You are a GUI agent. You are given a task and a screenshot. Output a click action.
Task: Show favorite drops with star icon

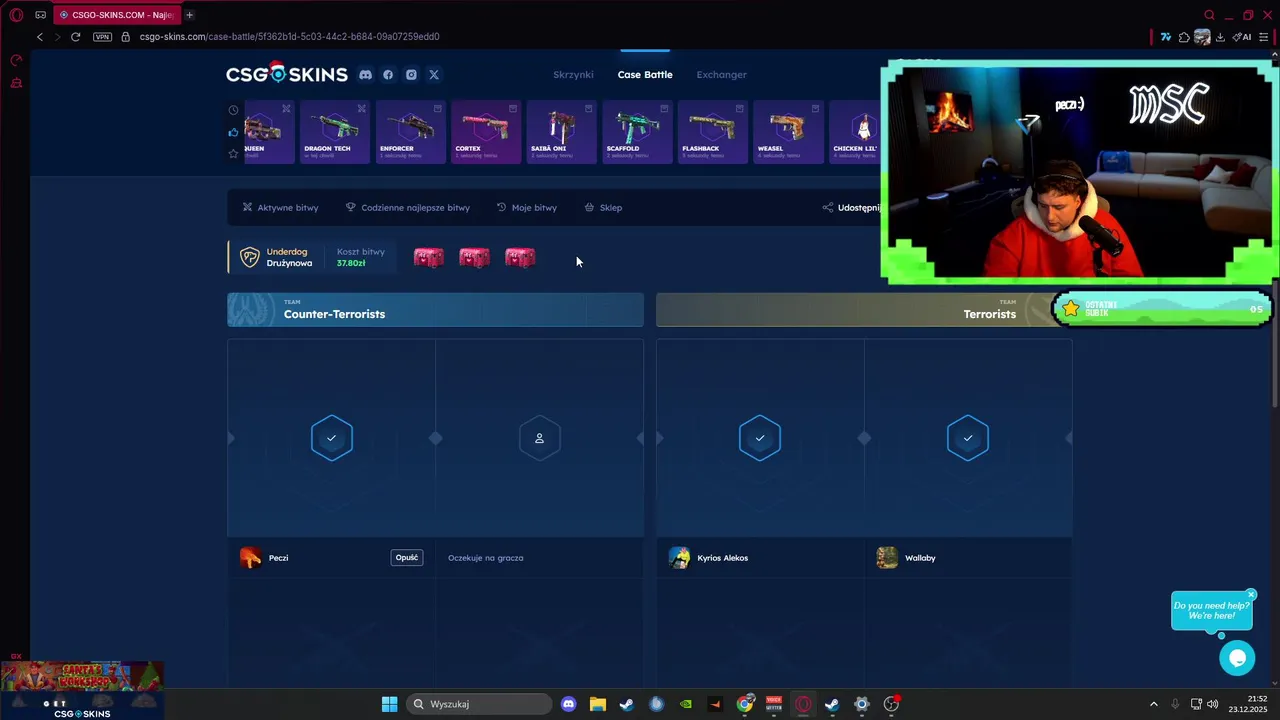point(233,153)
